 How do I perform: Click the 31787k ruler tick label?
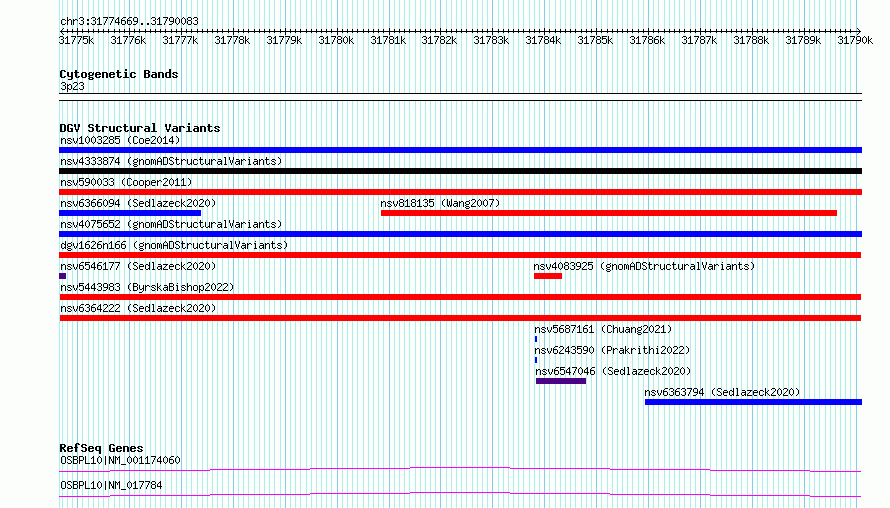pos(699,40)
